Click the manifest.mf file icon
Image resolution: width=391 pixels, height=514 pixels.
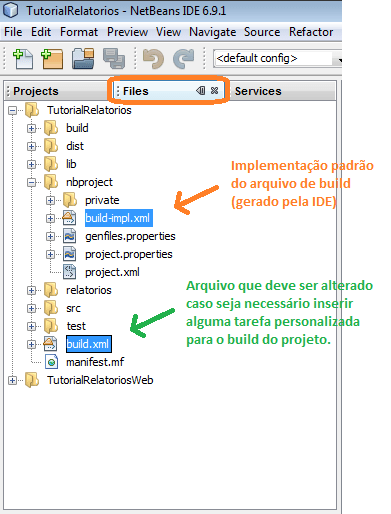point(51,362)
